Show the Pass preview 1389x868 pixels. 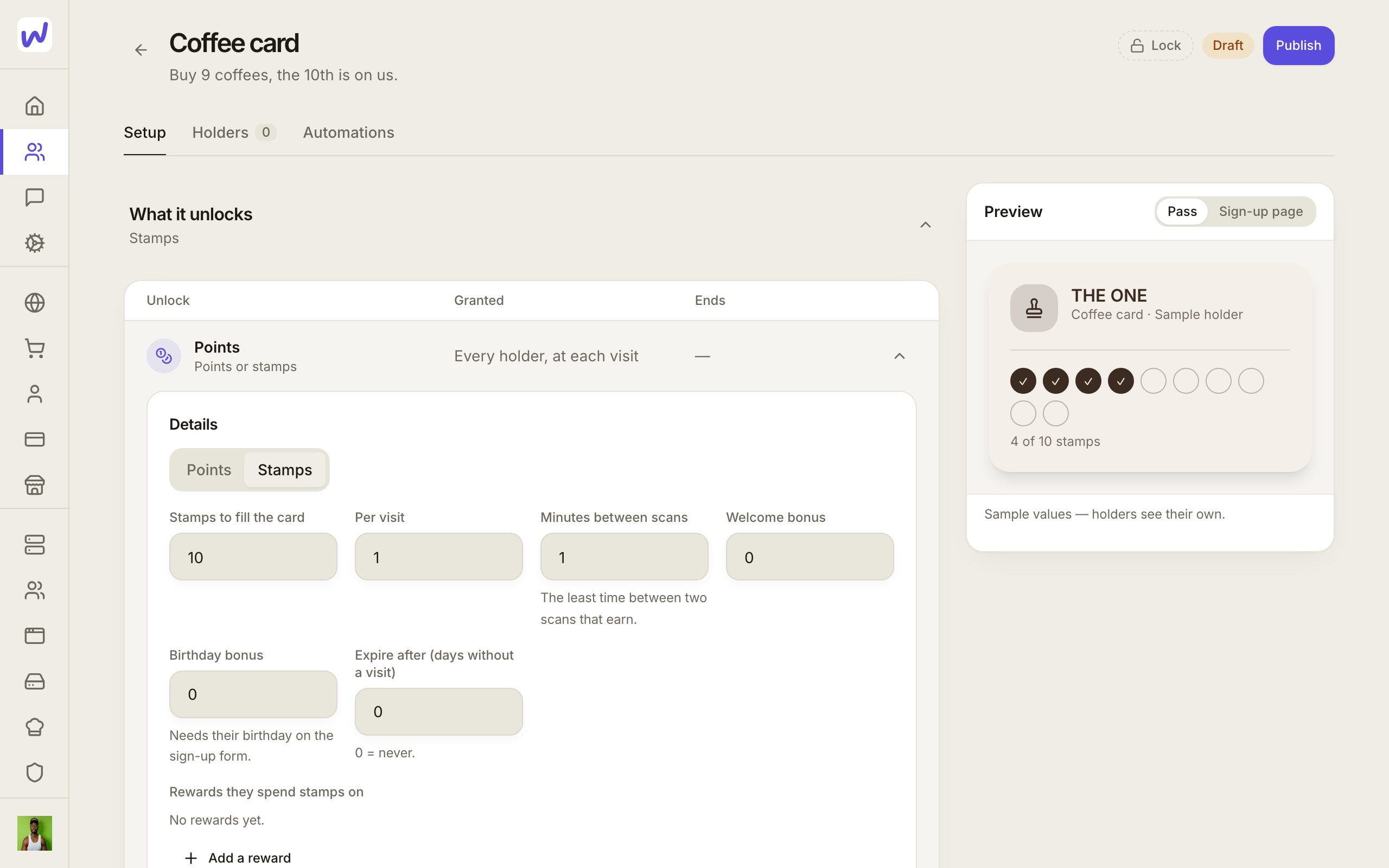click(1182, 211)
